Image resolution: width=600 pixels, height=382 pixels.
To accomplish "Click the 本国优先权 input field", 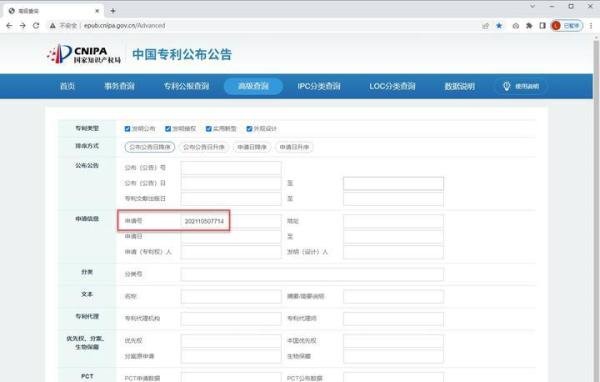I will [393, 341].
